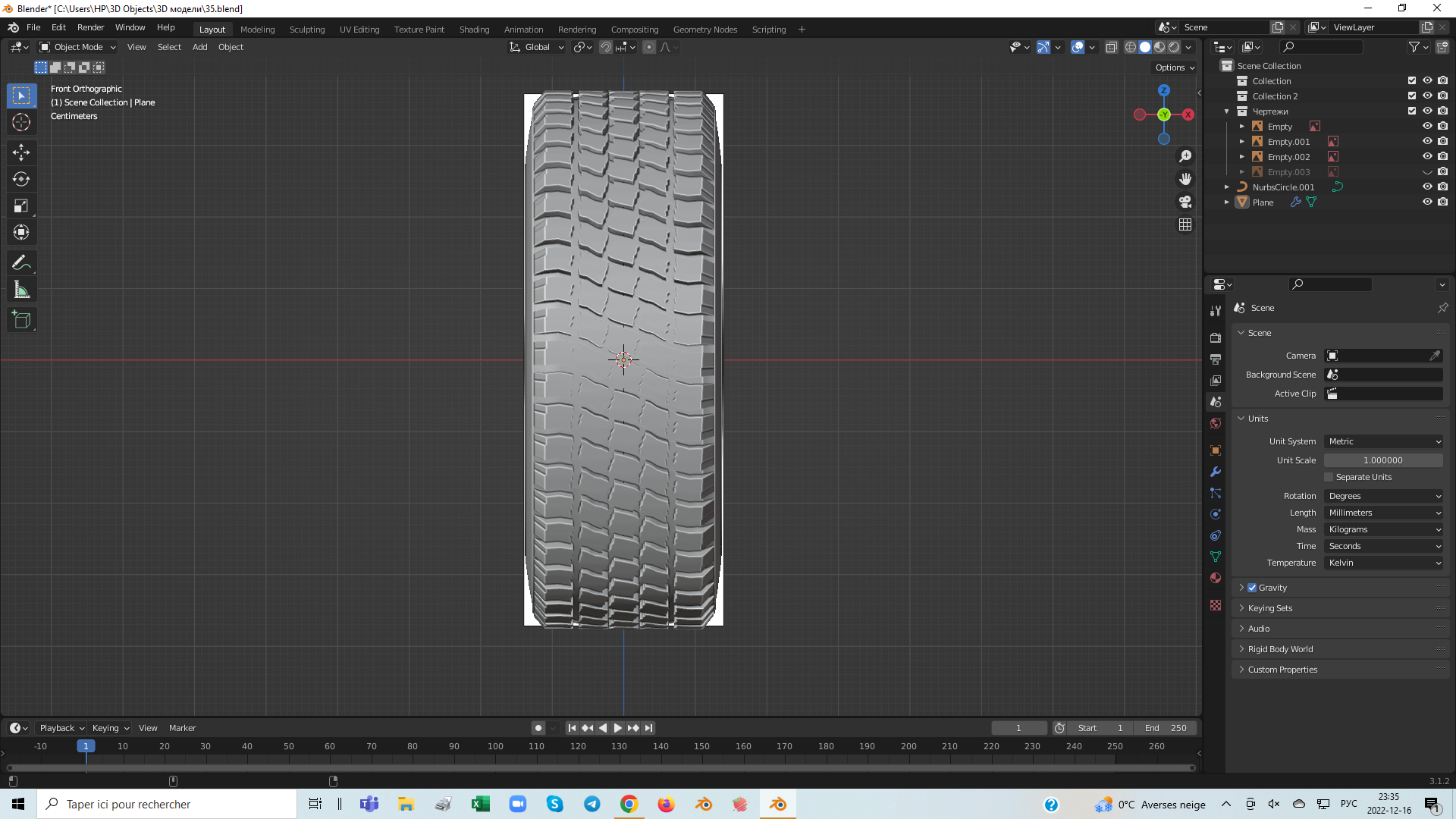Image resolution: width=1456 pixels, height=819 pixels.
Task: Hide the Plane object in outliner
Action: [1426, 202]
